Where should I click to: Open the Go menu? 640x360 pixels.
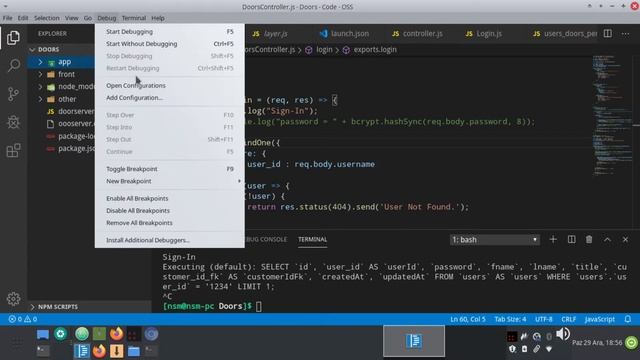[88, 18]
